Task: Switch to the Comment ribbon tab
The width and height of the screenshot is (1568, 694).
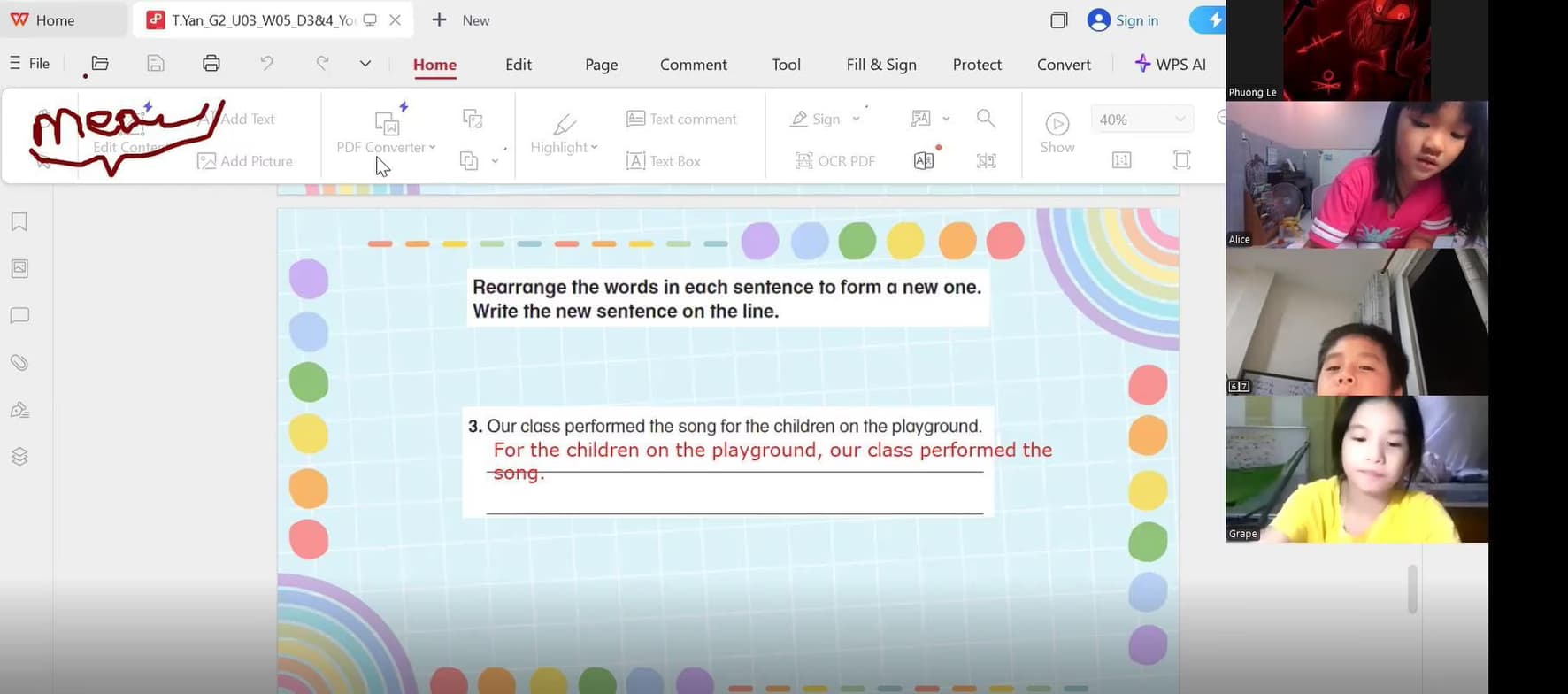Action: tap(693, 65)
